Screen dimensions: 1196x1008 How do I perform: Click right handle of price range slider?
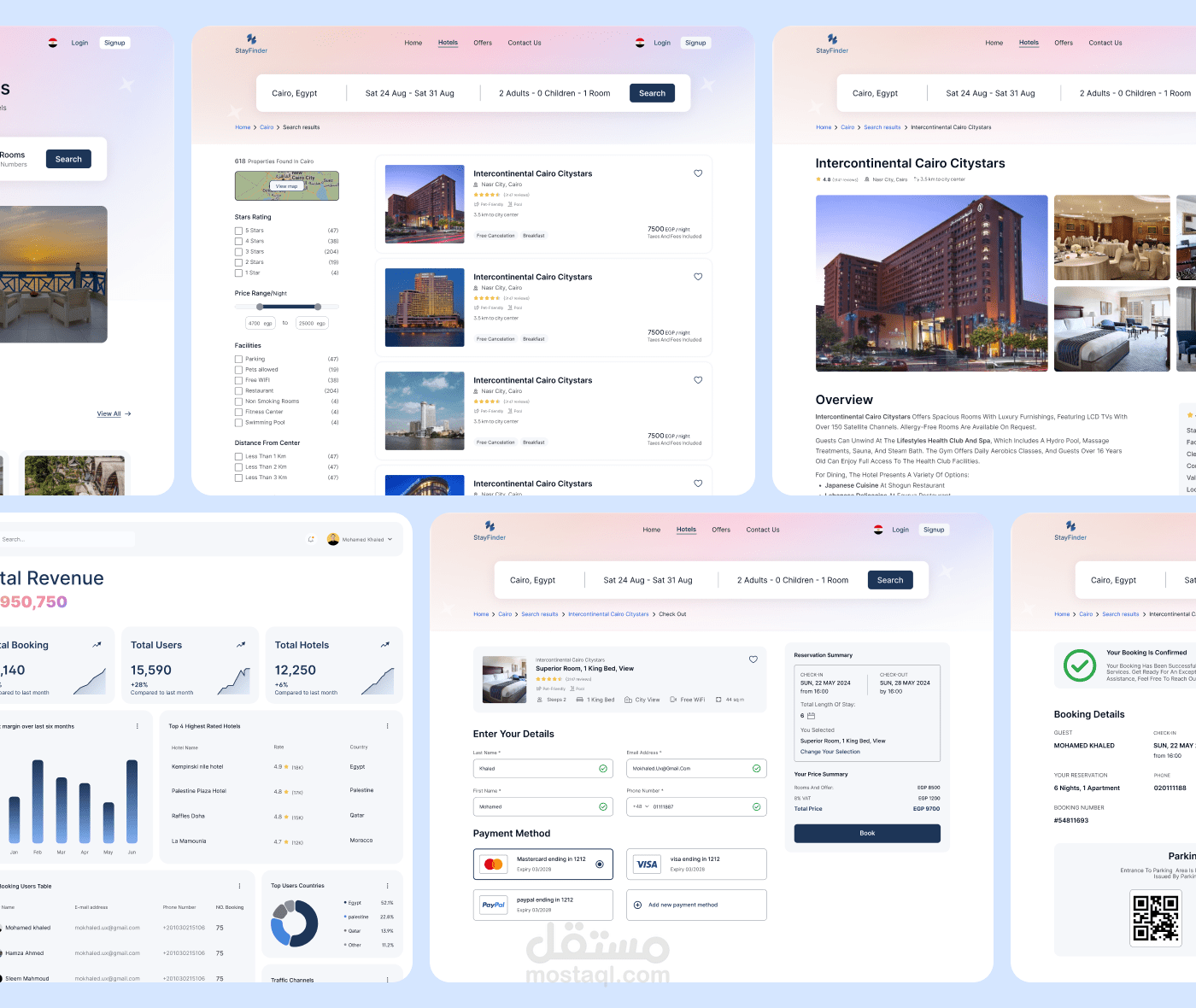click(x=318, y=307)
